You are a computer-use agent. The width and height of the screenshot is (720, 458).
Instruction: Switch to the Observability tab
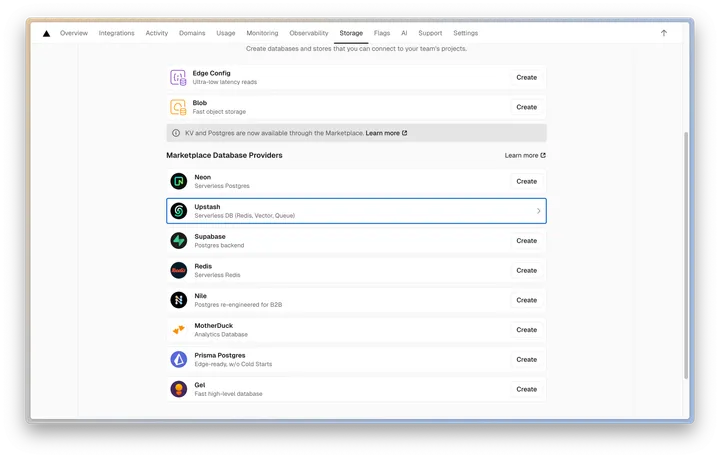[x=309, y=33]
